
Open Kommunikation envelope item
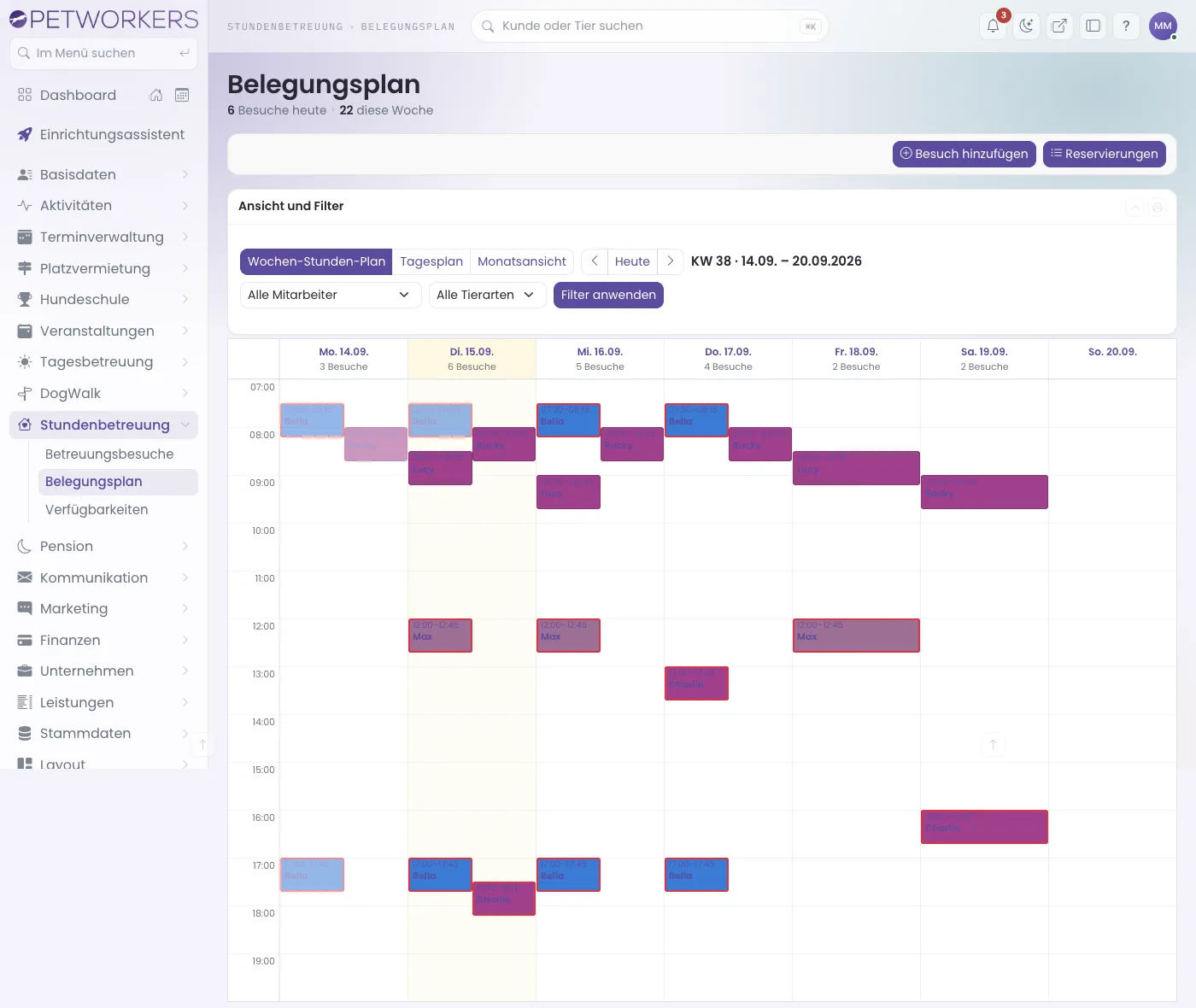[x=103, y=577]
